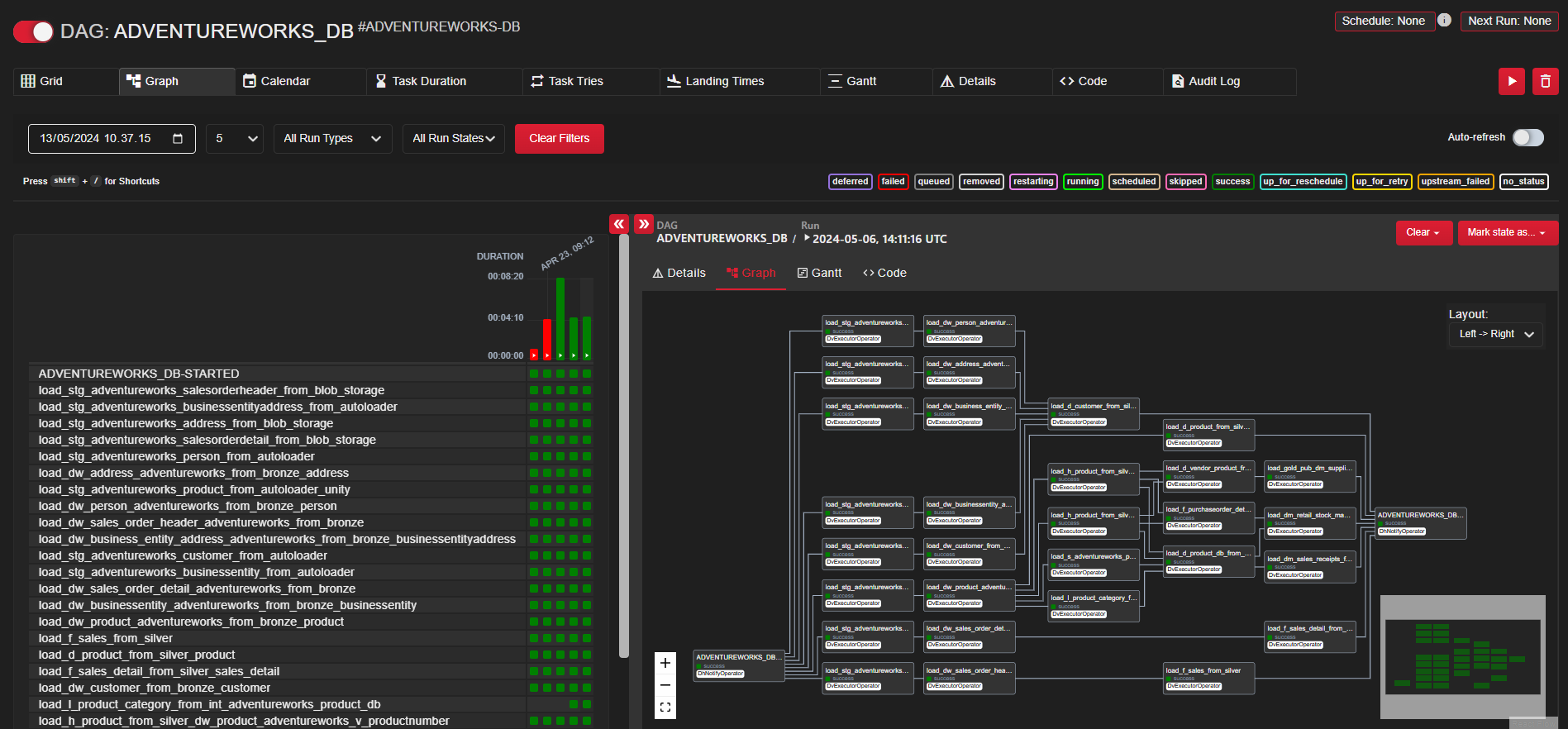Open the All Run Types dropdown
1568x729 pixels.
coord(331,139)
